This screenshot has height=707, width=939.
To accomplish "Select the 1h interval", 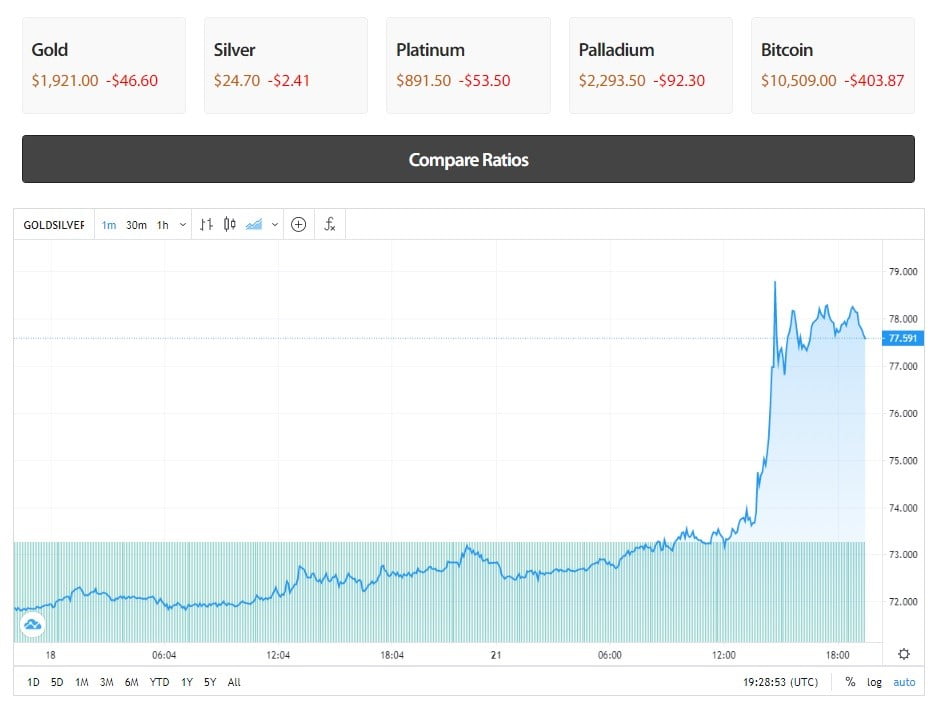I will coord(162,225).
